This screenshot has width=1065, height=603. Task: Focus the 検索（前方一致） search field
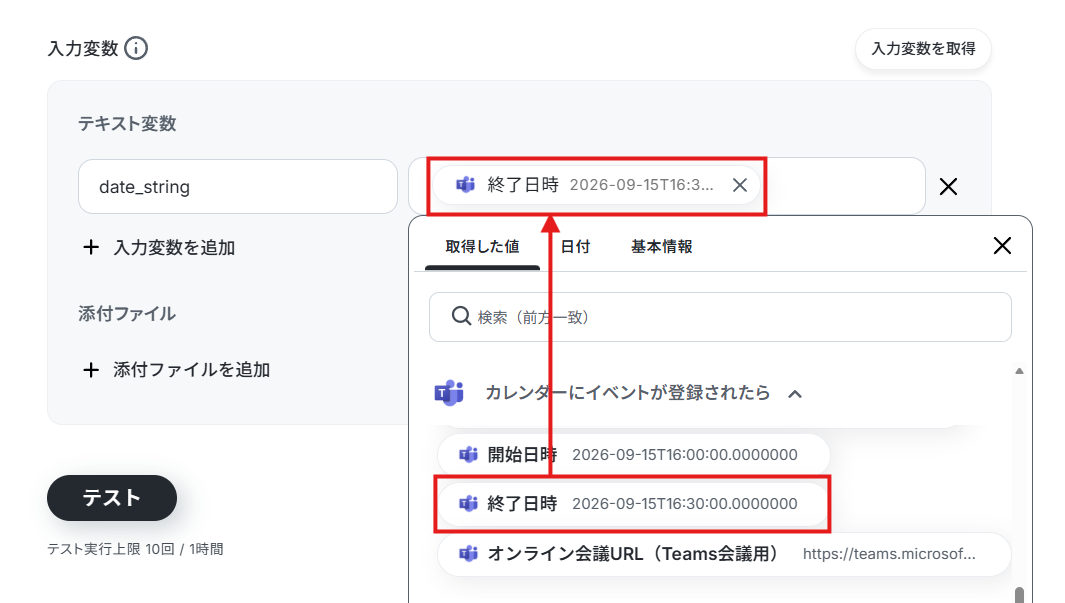coord(720,317)
